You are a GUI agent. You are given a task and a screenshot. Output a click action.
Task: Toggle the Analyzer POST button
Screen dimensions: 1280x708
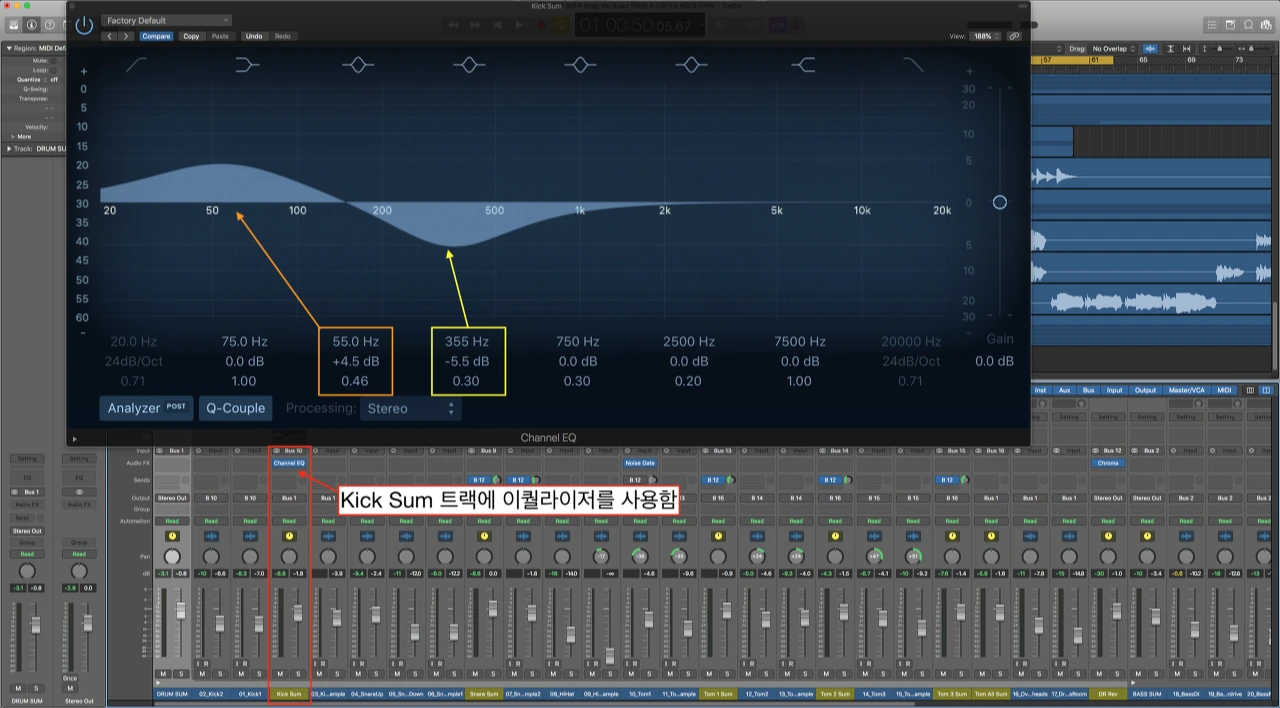[146, 408]
